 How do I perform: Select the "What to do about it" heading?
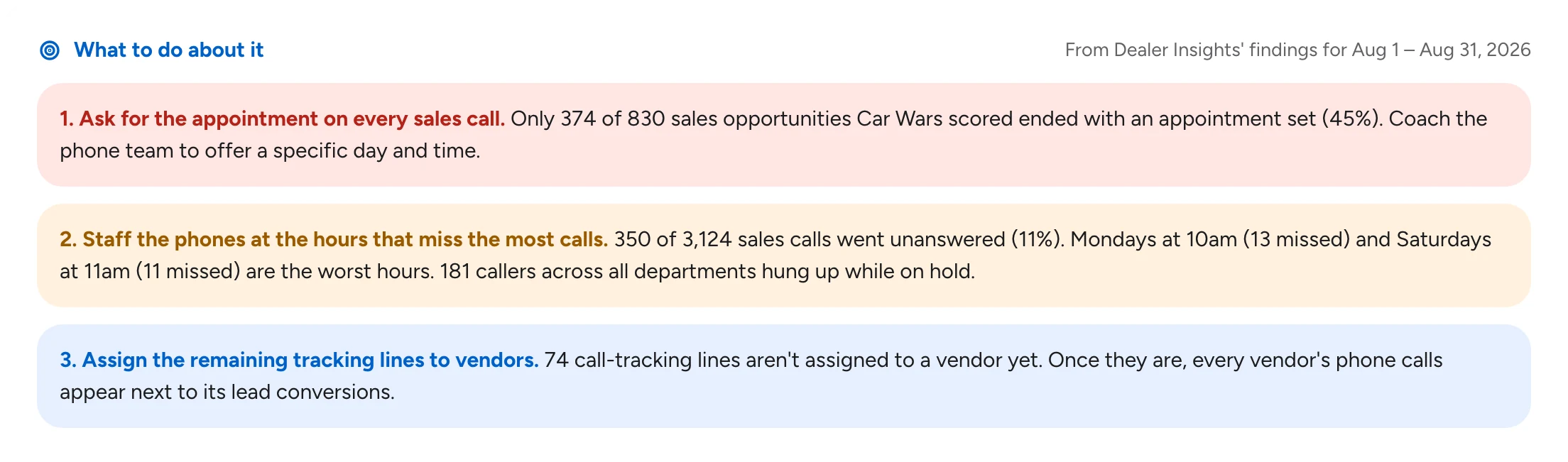(168, 50)
